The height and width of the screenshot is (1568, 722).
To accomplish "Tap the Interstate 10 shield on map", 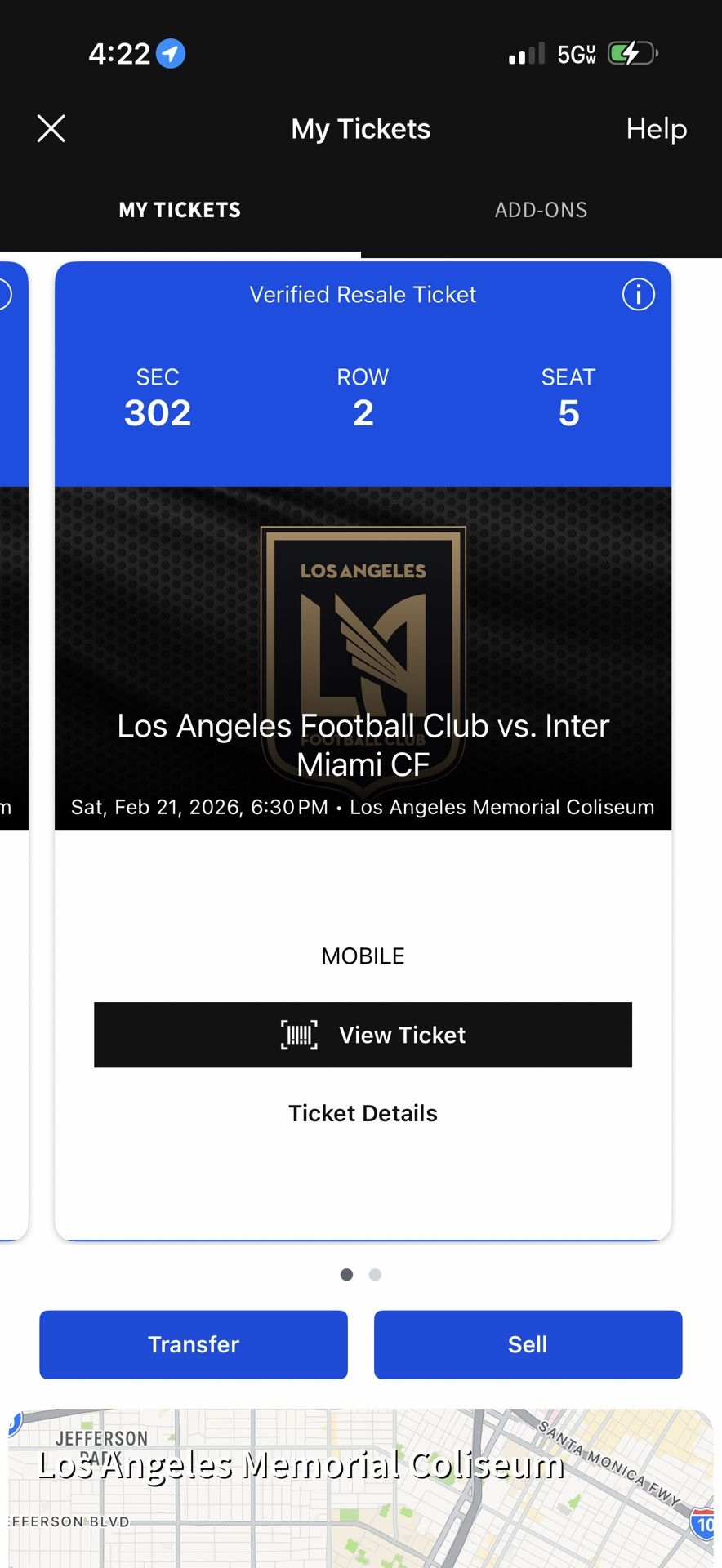I will [703, 1524].
